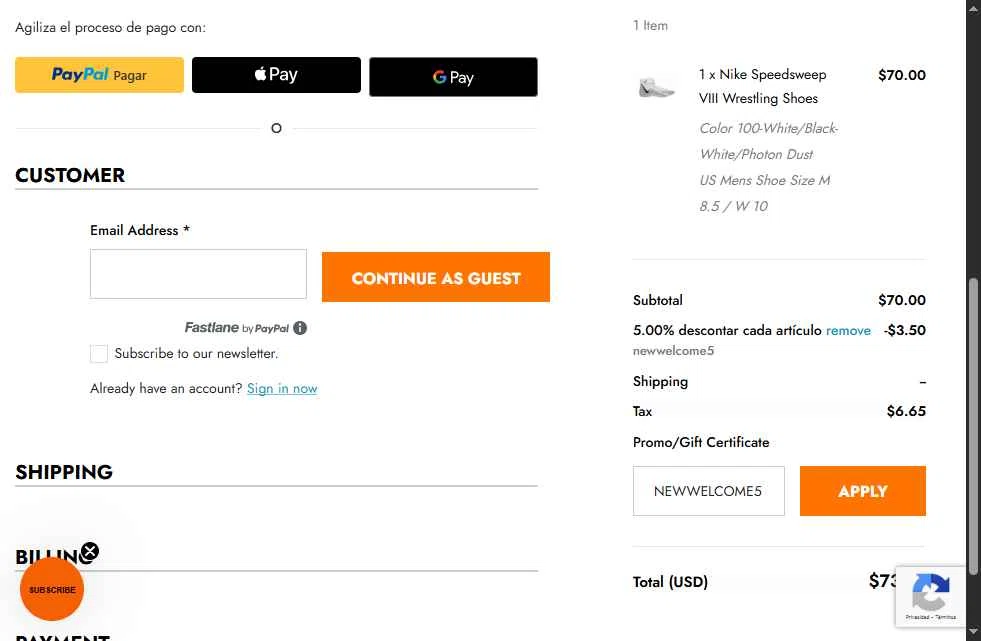Select the newwelcome5 coupon code label
The image size is (981, 641).
coord(673,351)
